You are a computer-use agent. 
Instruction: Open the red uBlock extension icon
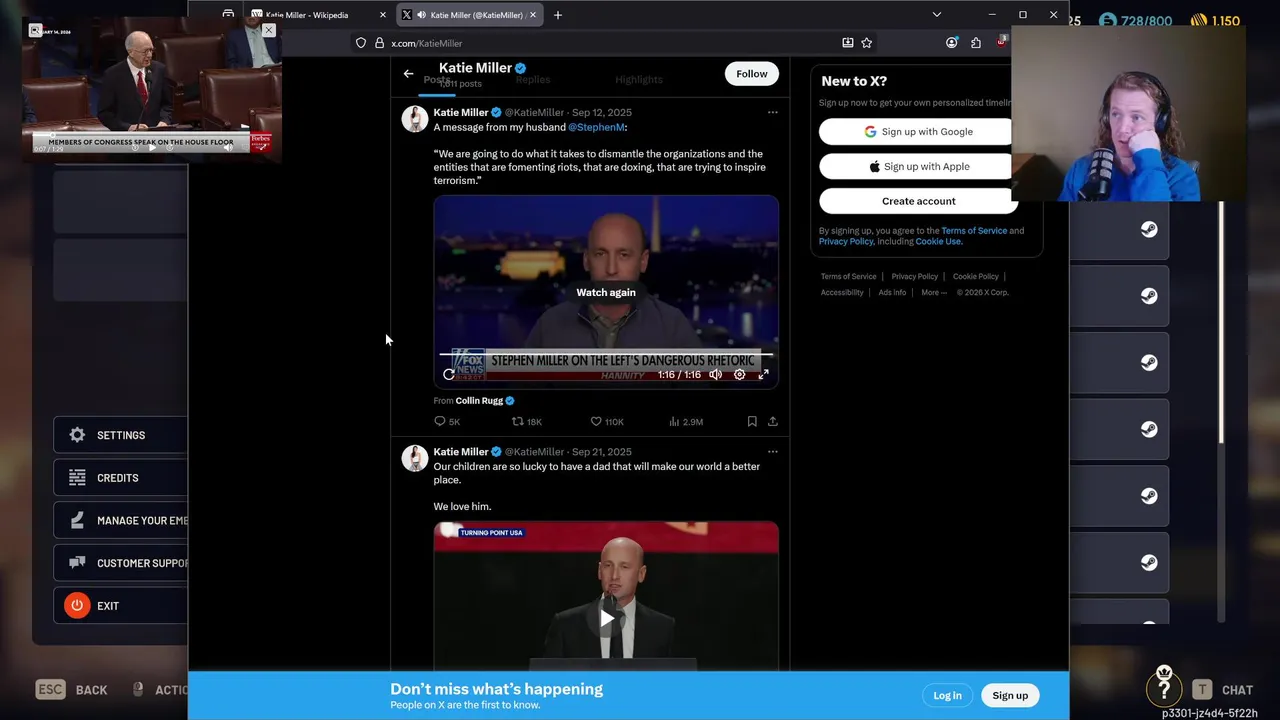tap(1001, 42)
